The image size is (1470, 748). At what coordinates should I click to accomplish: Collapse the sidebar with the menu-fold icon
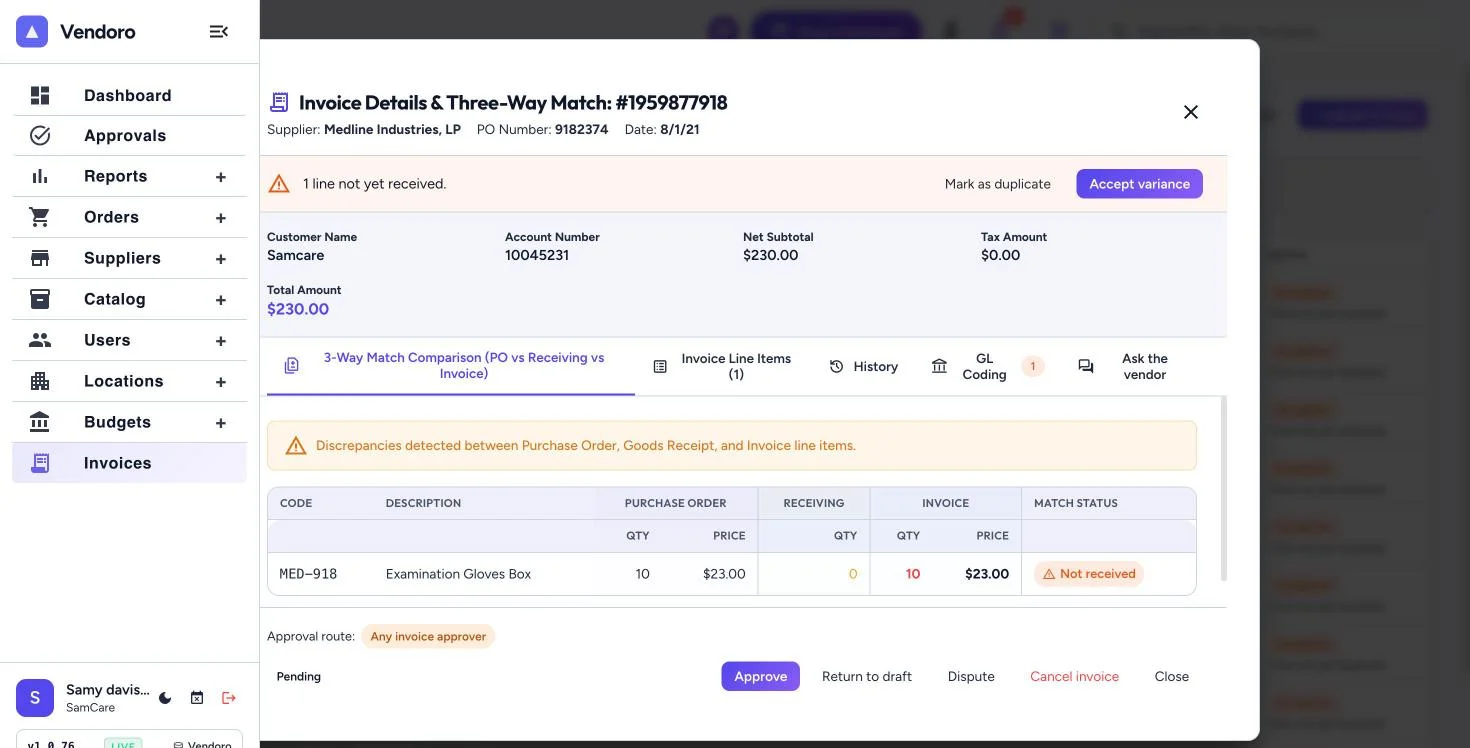[219, 32]
